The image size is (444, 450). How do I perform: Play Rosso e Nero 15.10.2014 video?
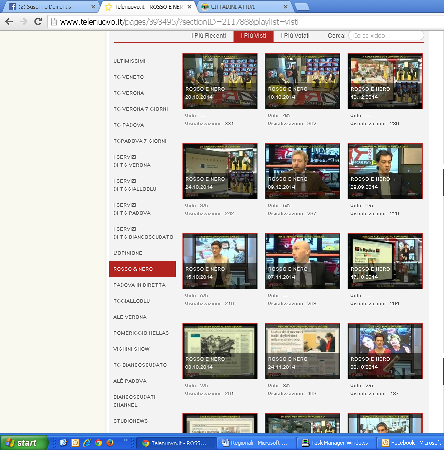[220, 261]
